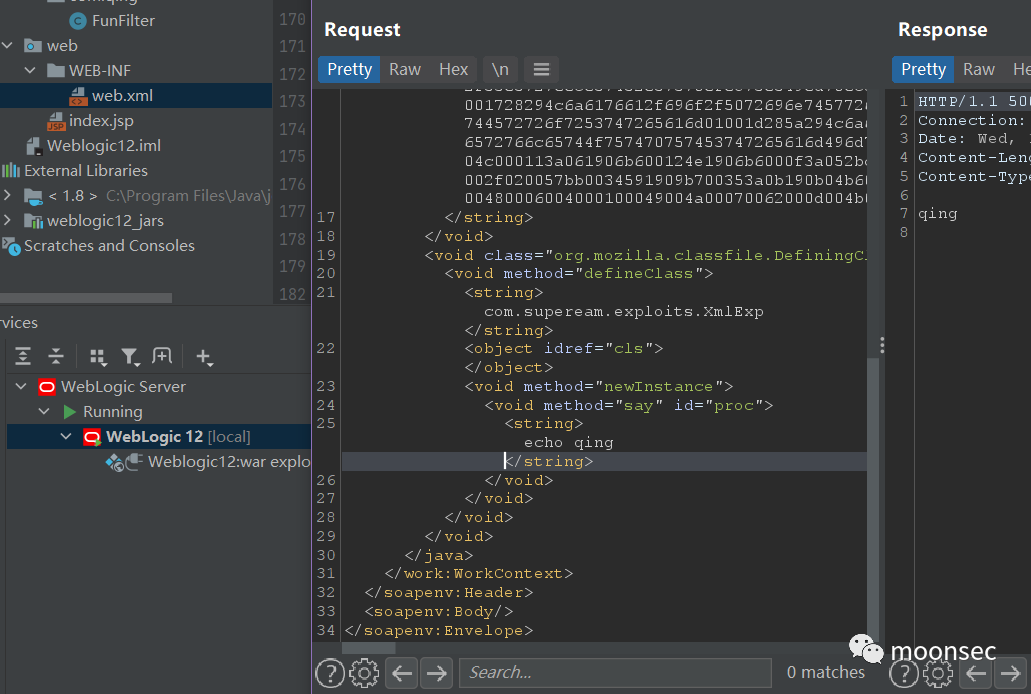Collapse the web folder
Viewport: 1031px width, 694px height.
tap(8, 45)
